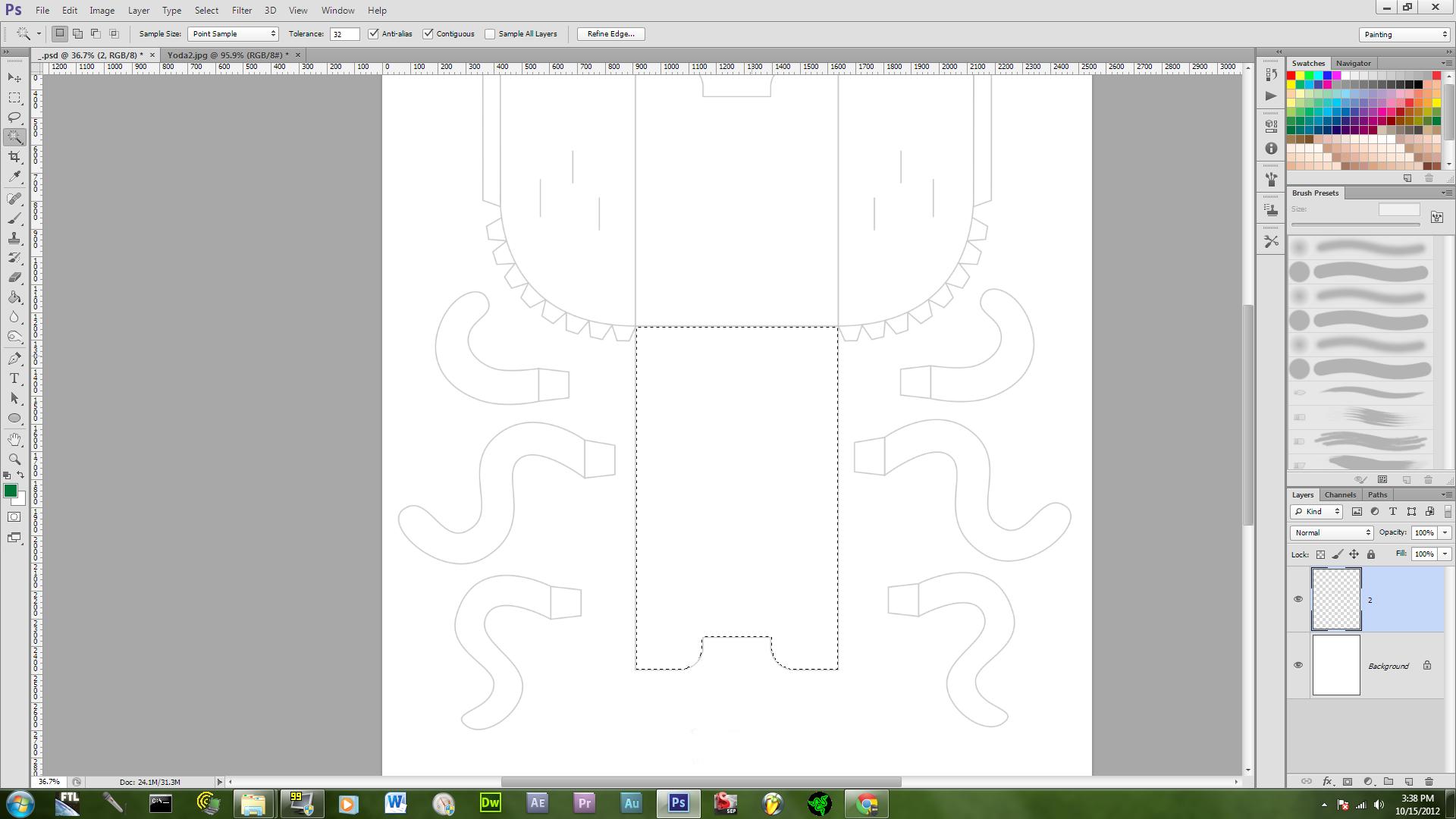This screenshot has width=1456, height=819.
Task: Open the Filter menu
Action: click(242, 11)
